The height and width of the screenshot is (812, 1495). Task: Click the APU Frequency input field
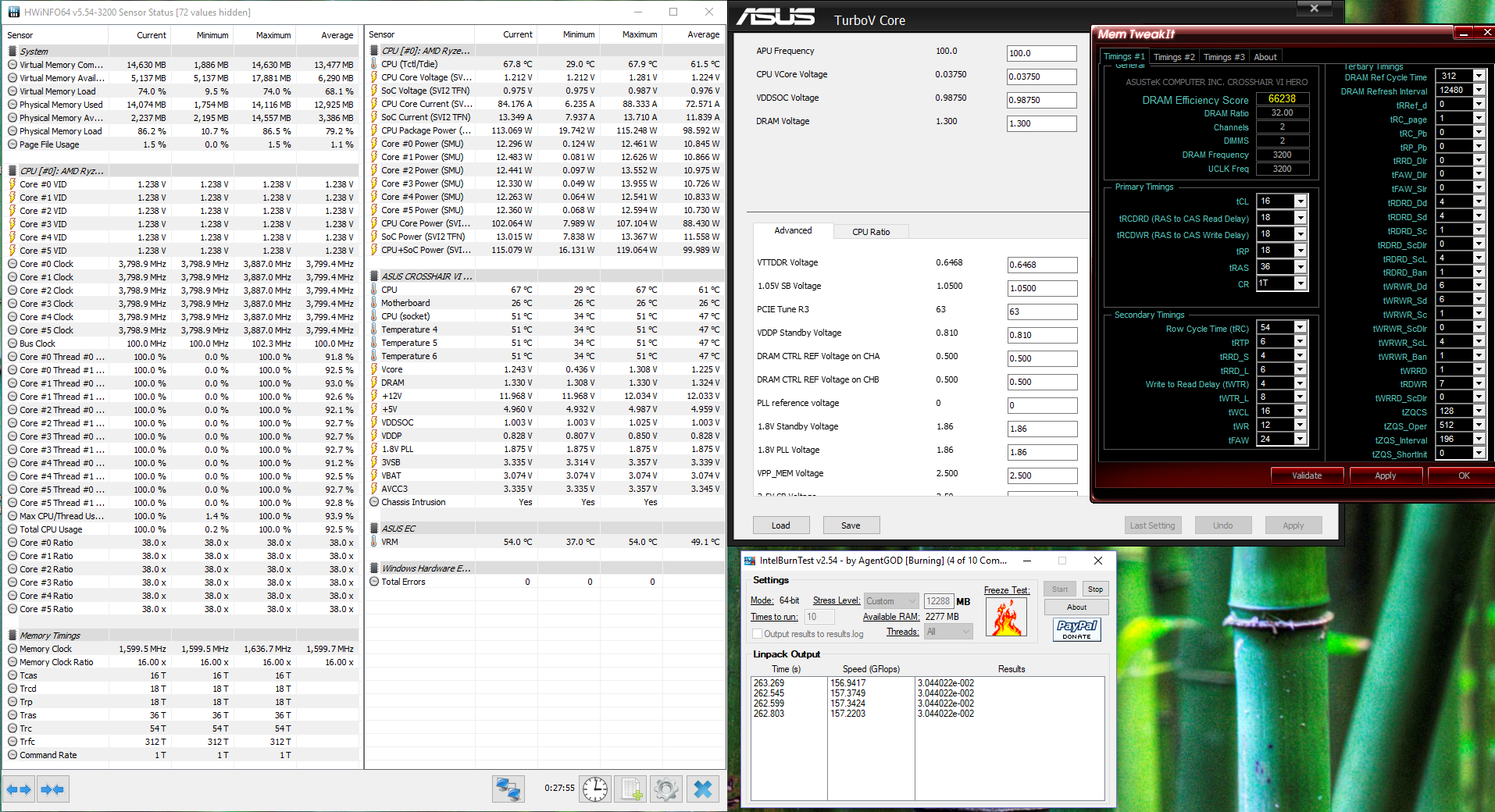pos(1042,53)
